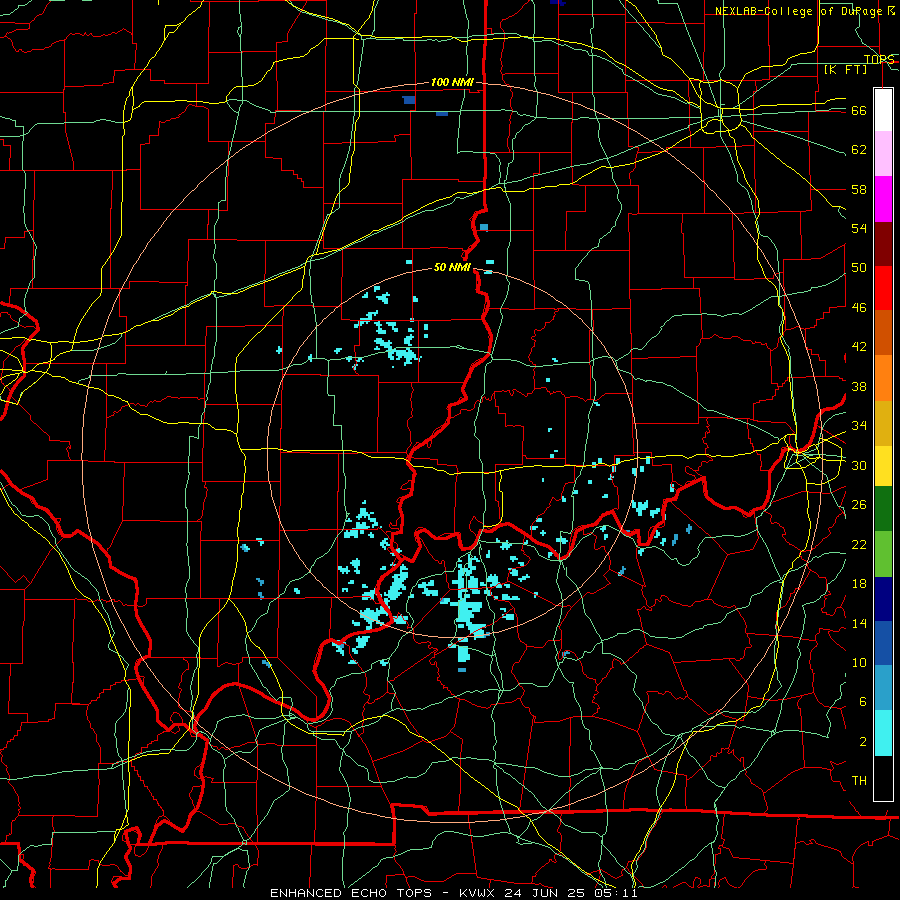The height and width of the screenshot is (900, 900).
Task: Click the white swatch in the tops legend
Action: point(883,110)
